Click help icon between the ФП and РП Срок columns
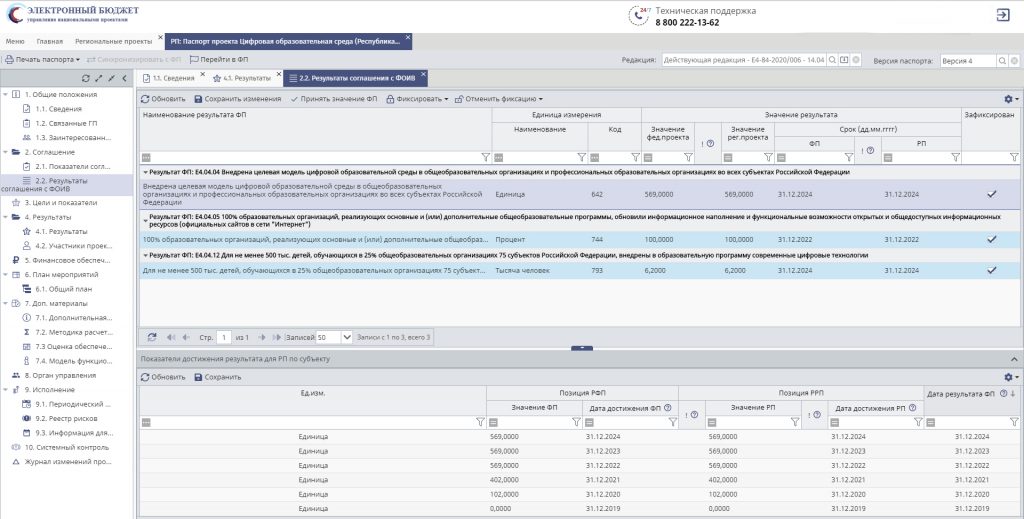1024x519 pixels. (x=870, y=151)
